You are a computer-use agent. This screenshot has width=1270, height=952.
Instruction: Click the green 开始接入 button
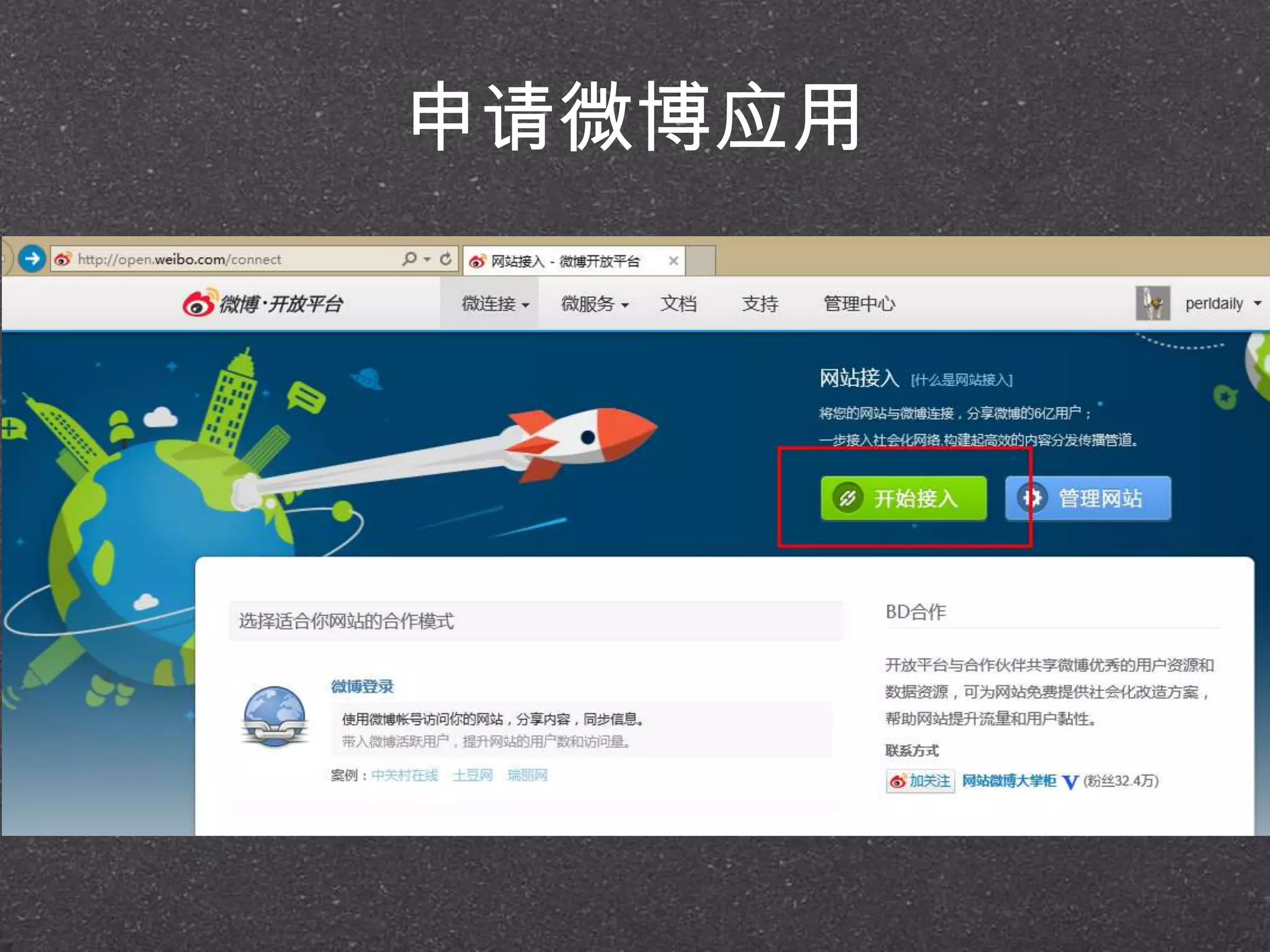click(904, 498)
